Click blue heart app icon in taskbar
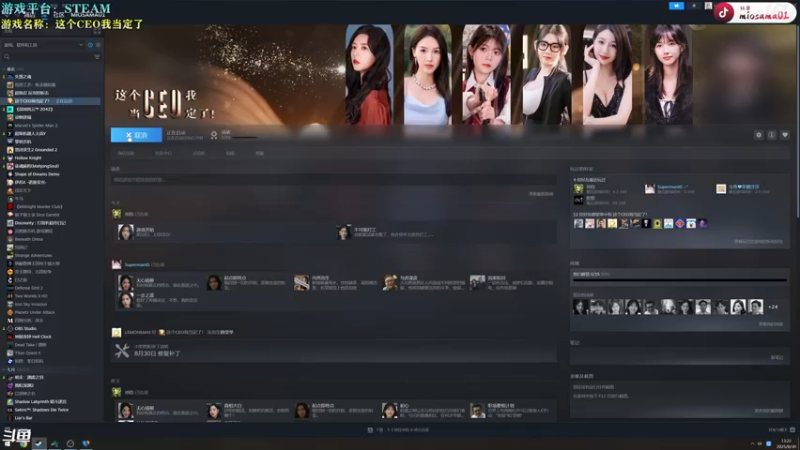The height and width of the screenshot is (450, 800). pyautogui.click(x=86, y=443)
